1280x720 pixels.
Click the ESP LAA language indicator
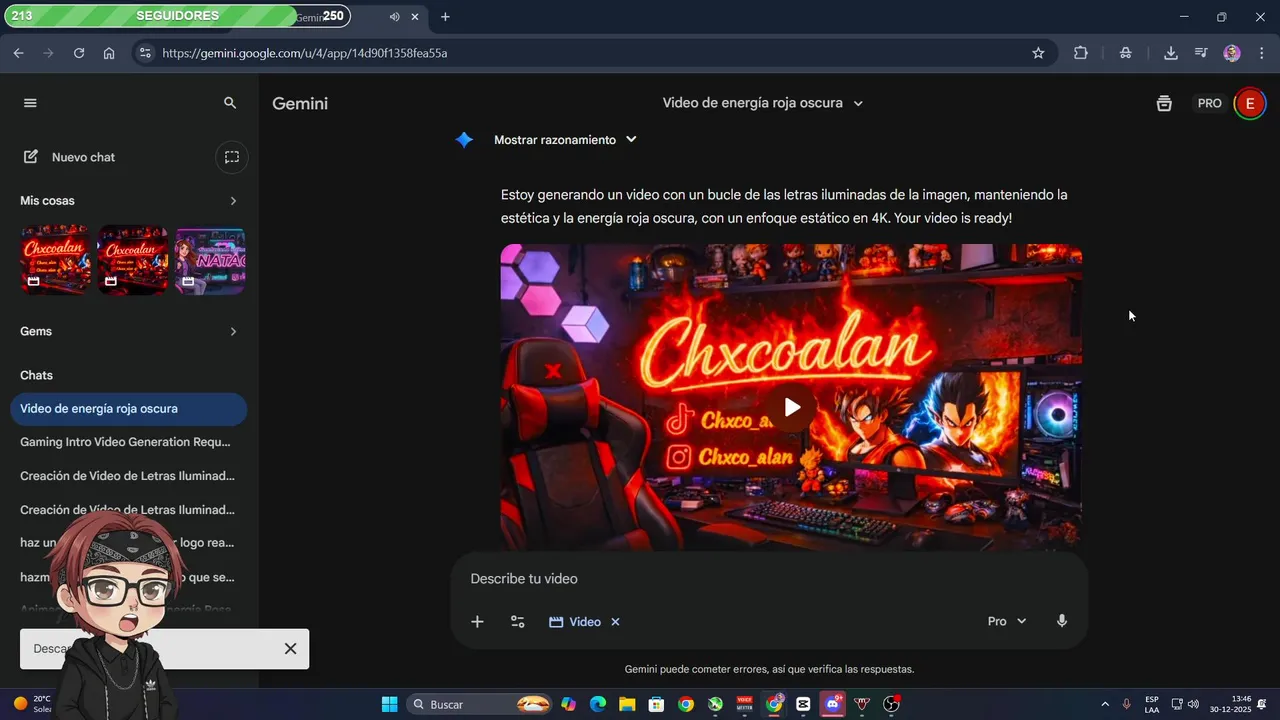tap(1152, 704)
